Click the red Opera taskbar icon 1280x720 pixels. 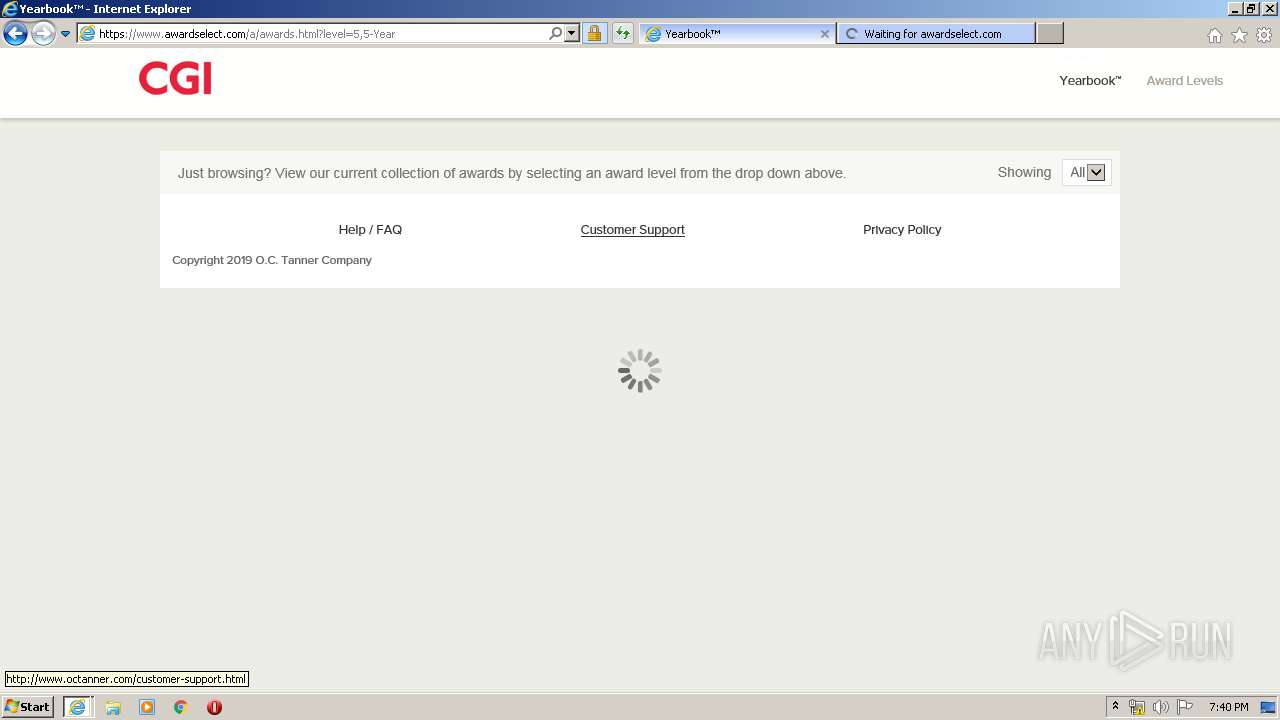(214, 707)
